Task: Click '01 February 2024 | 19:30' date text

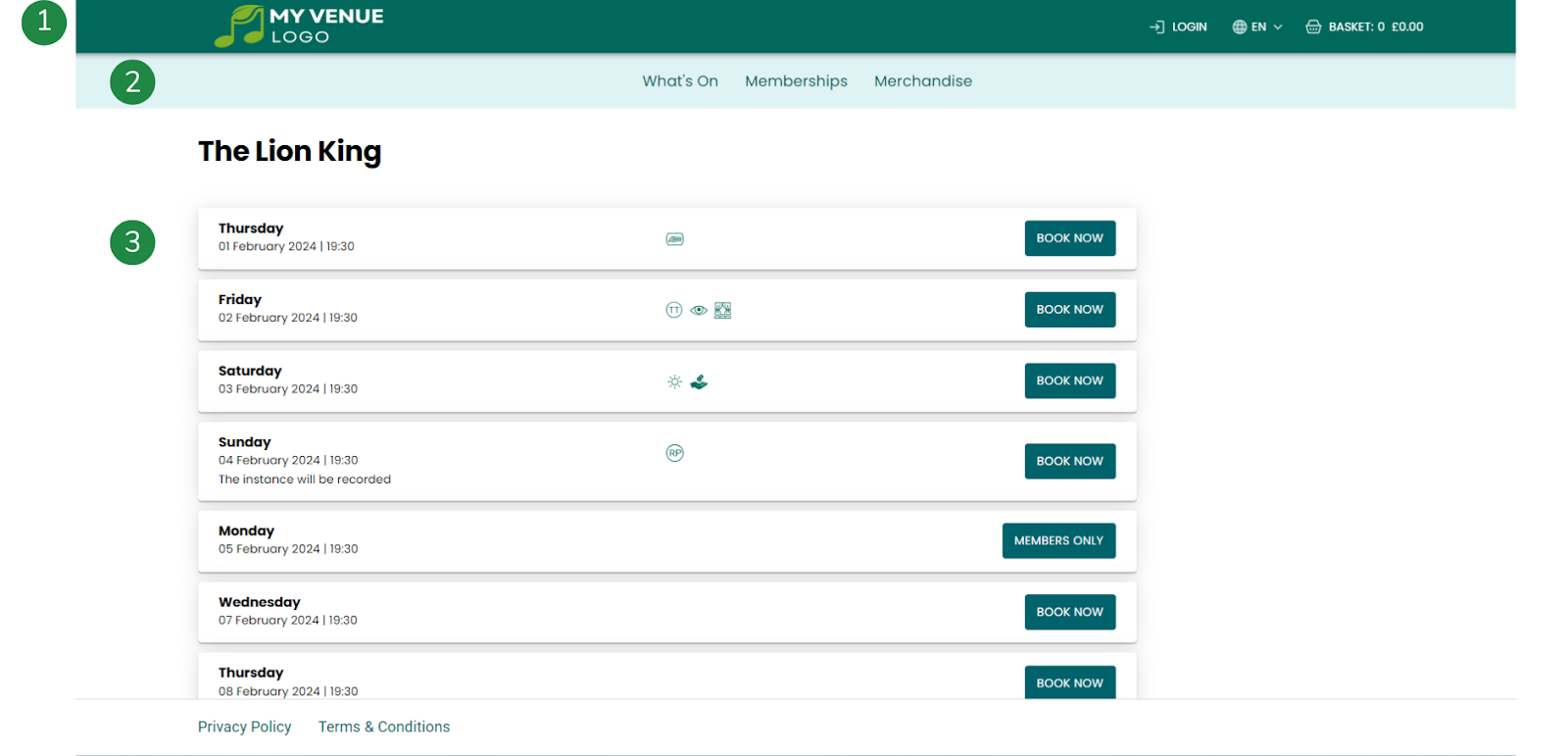Action: (x=286, y=247)
